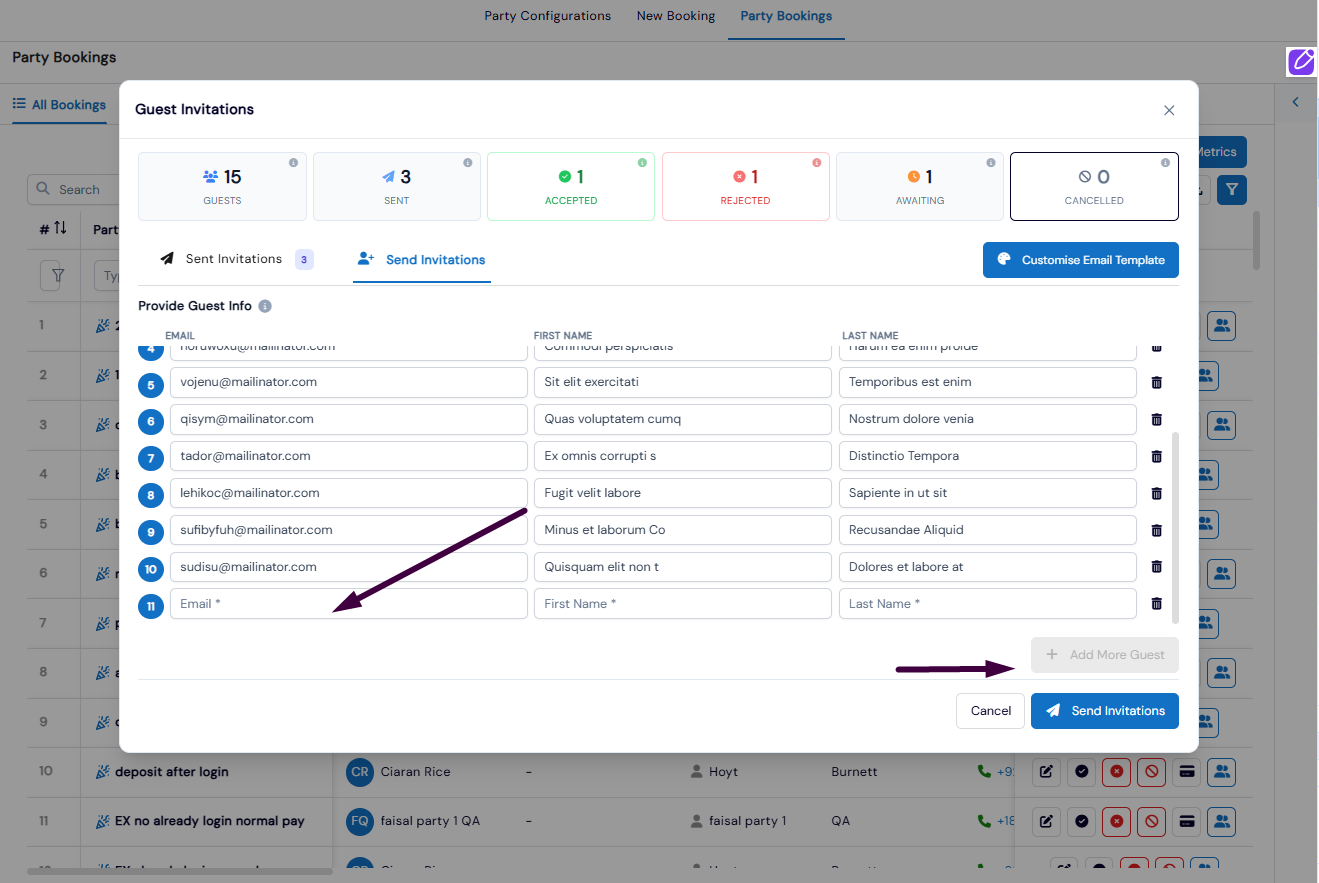The image size is (1319, 883).
Task: Click Search box in bookings list
Action: [x=72, y=189]
